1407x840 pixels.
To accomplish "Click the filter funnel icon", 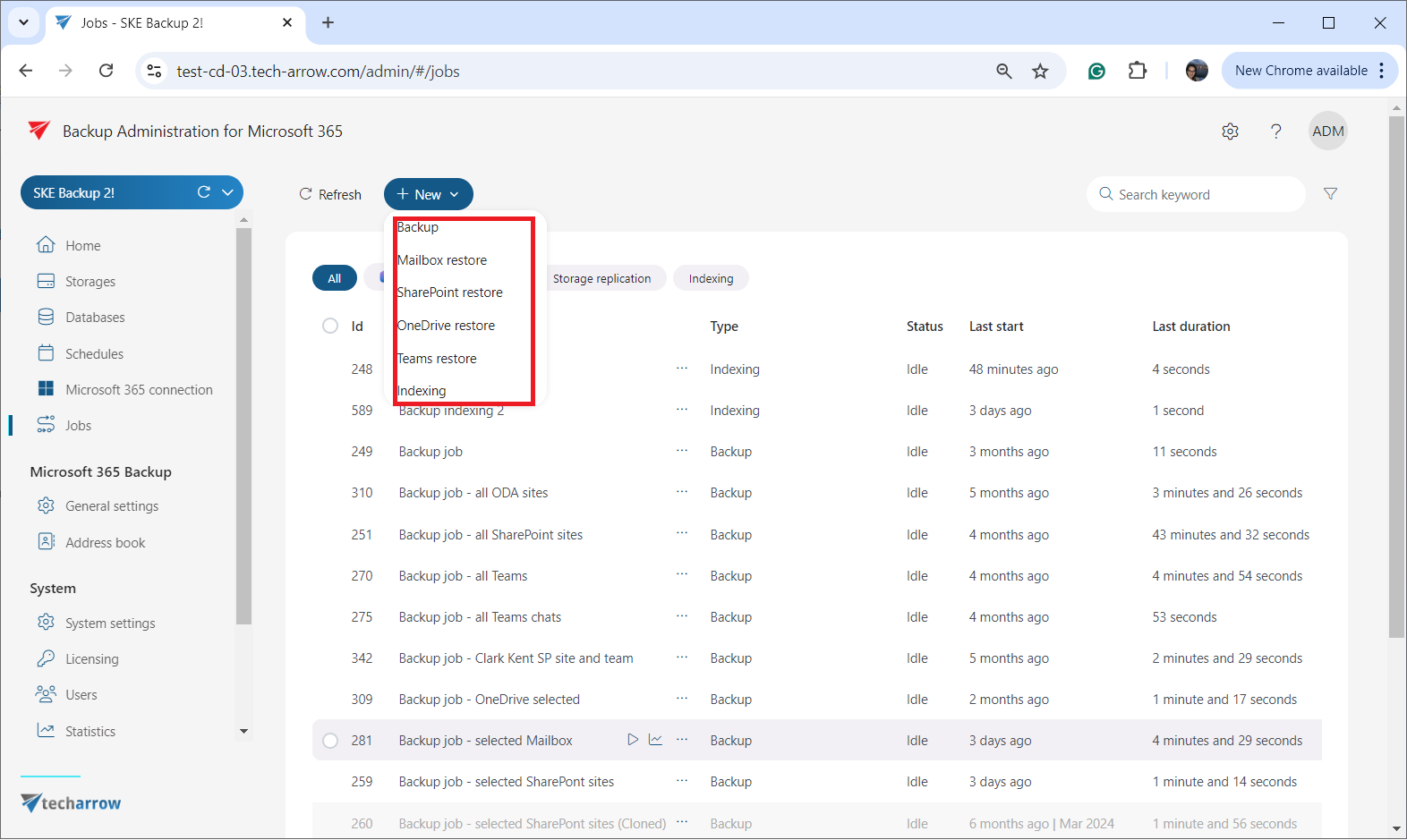I will (x=1330, y=194).
